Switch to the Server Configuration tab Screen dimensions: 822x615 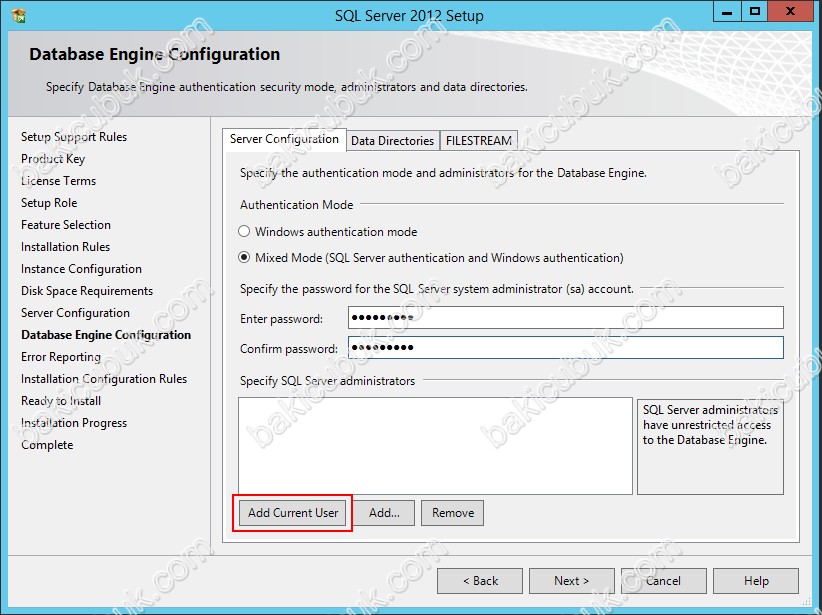point(284,139)
